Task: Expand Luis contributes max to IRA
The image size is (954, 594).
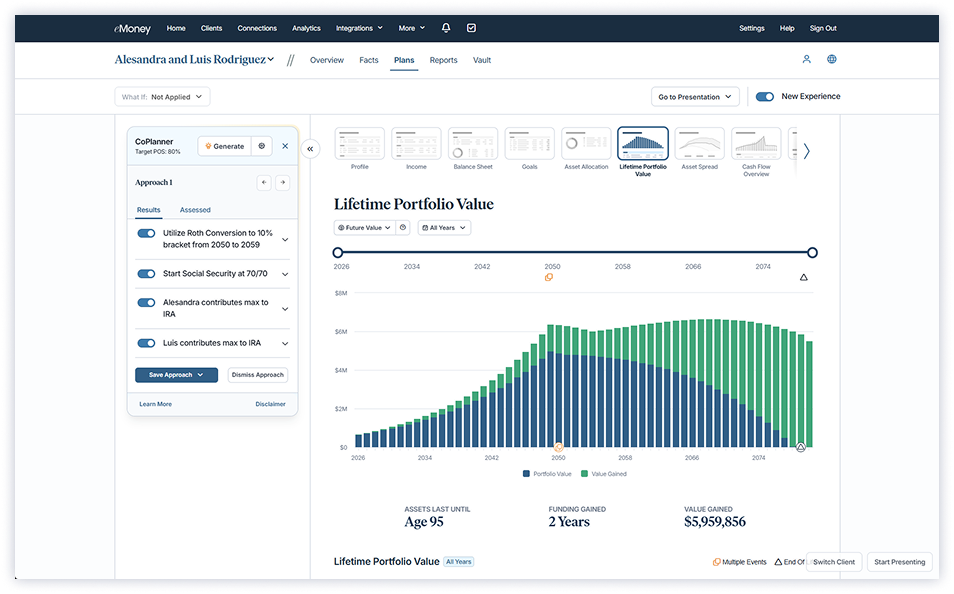Action: [285, 344]
